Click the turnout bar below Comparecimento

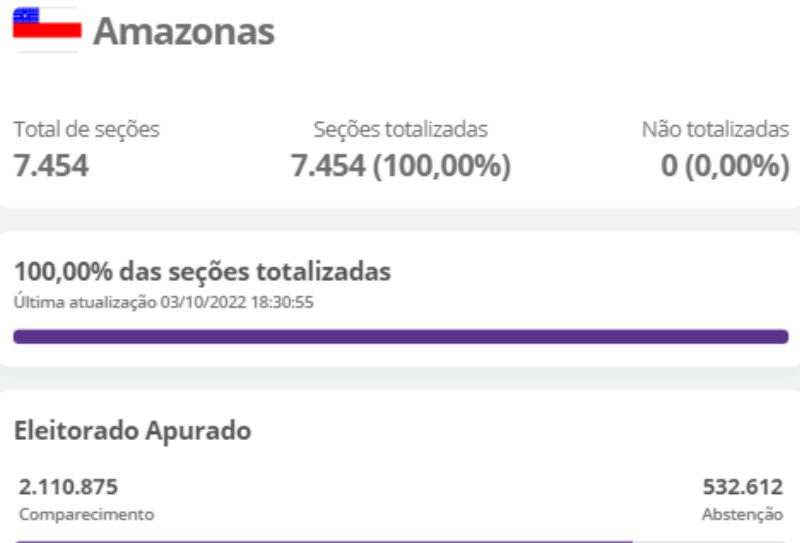coord(323,541)
